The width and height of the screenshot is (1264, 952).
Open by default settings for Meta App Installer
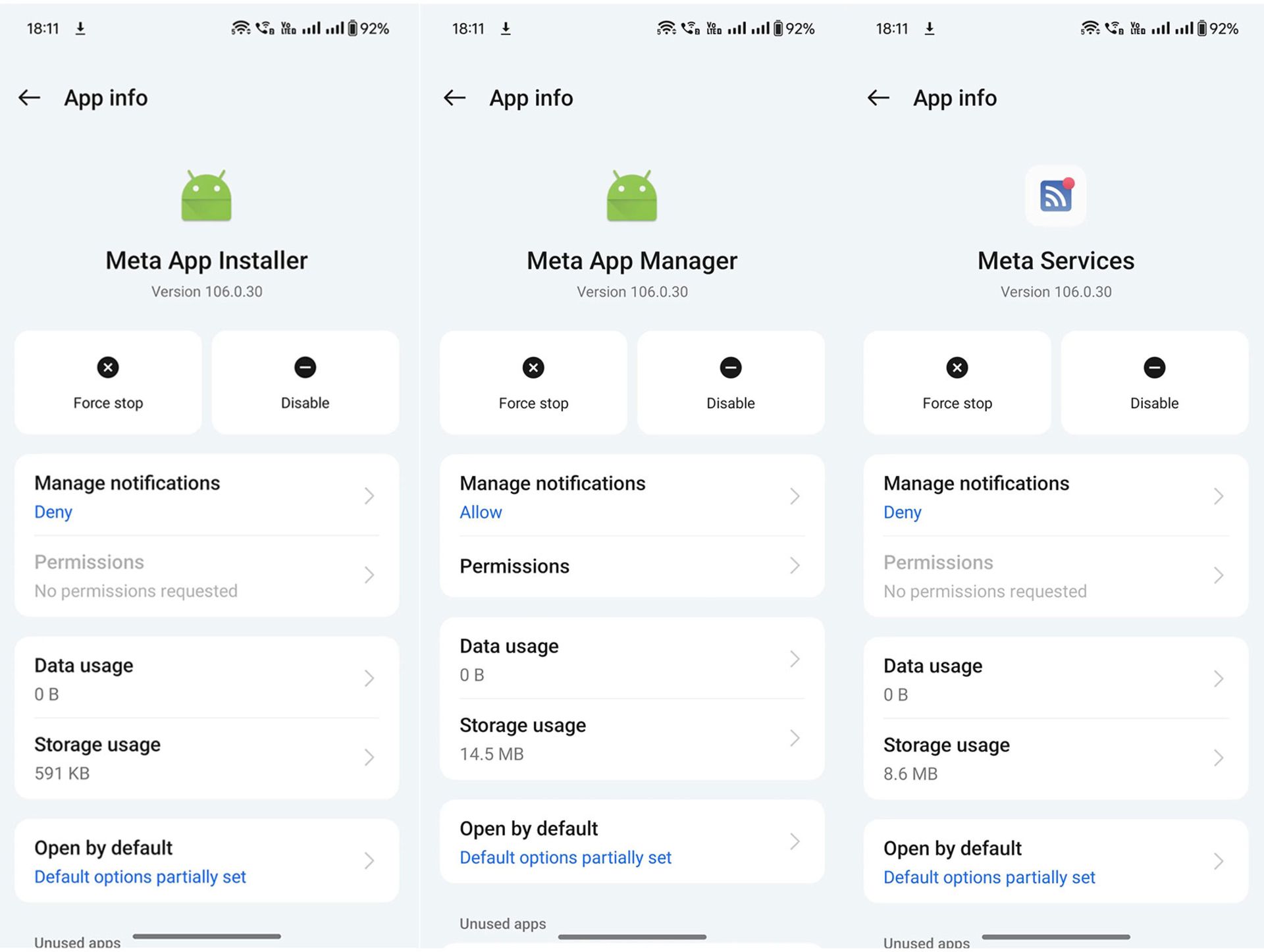click(x=207, y=860)
